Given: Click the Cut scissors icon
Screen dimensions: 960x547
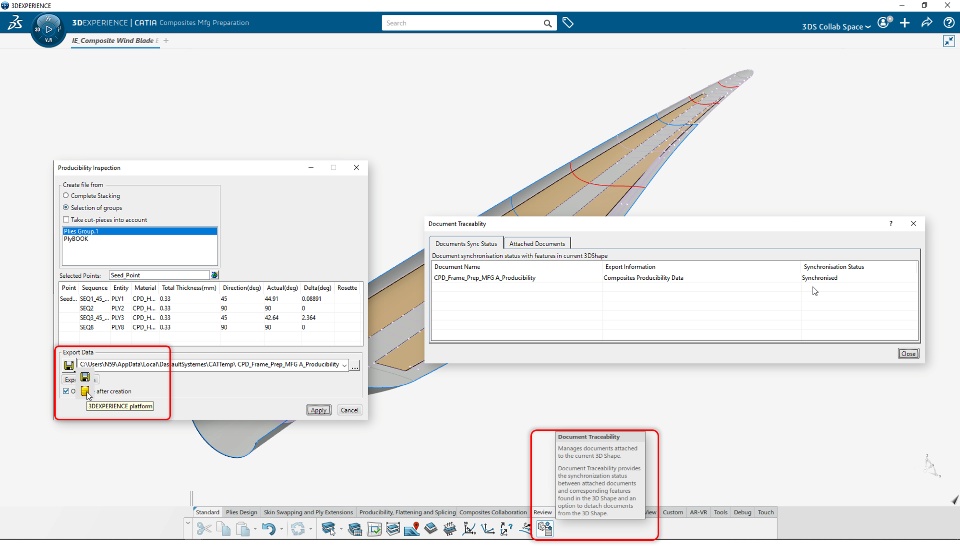Looking at the screenshot, I should (204, 529).
